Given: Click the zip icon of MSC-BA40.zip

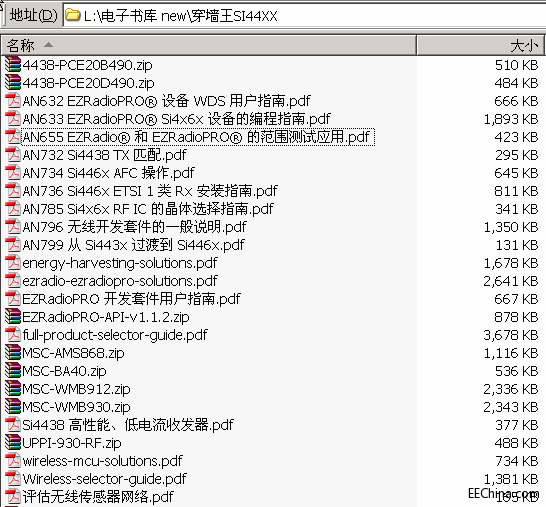Looking at the screenshot, I should [x=13, y=371].
